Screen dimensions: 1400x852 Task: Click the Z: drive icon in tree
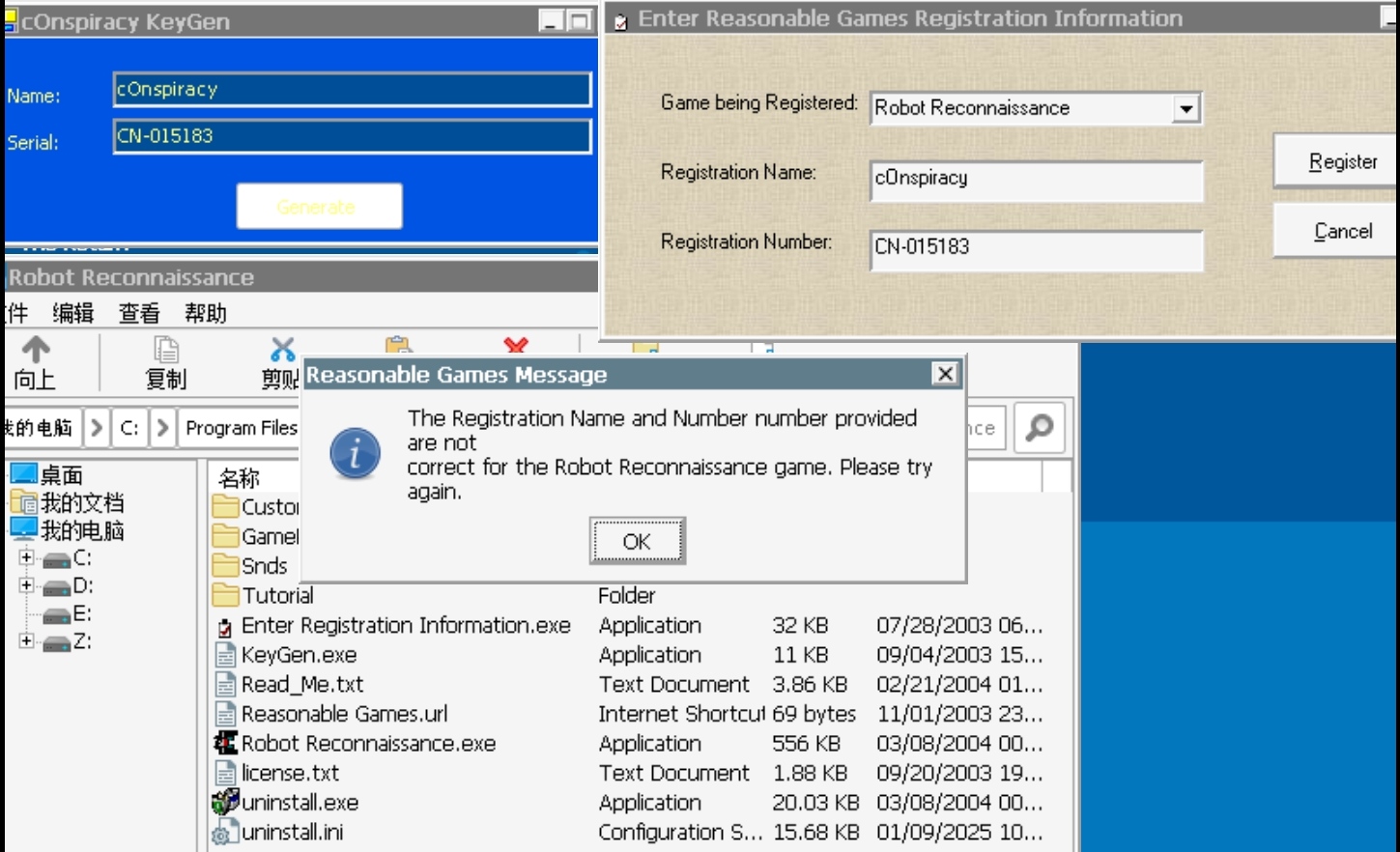57,642
